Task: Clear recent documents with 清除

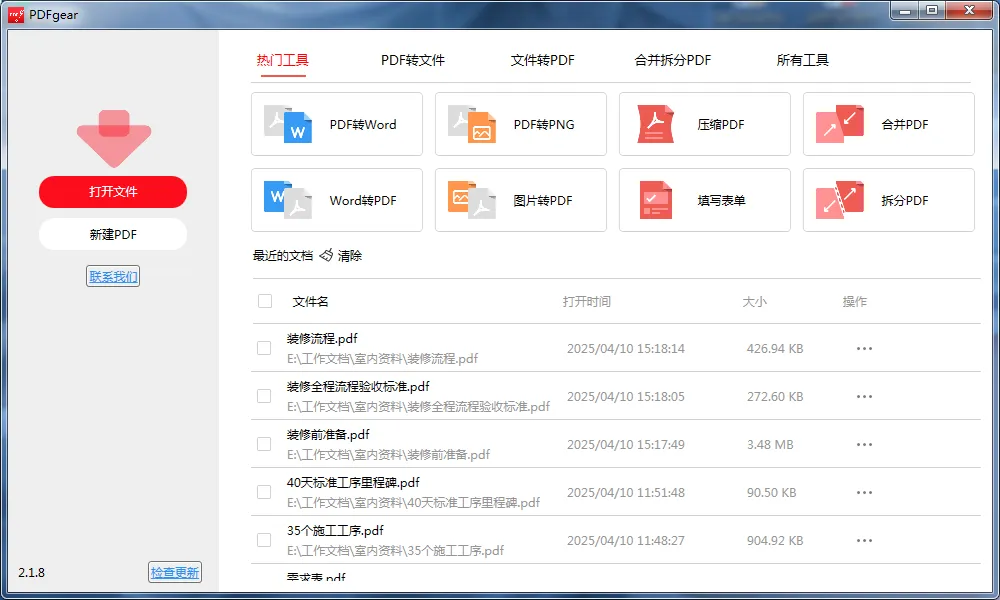Action: 349,256
